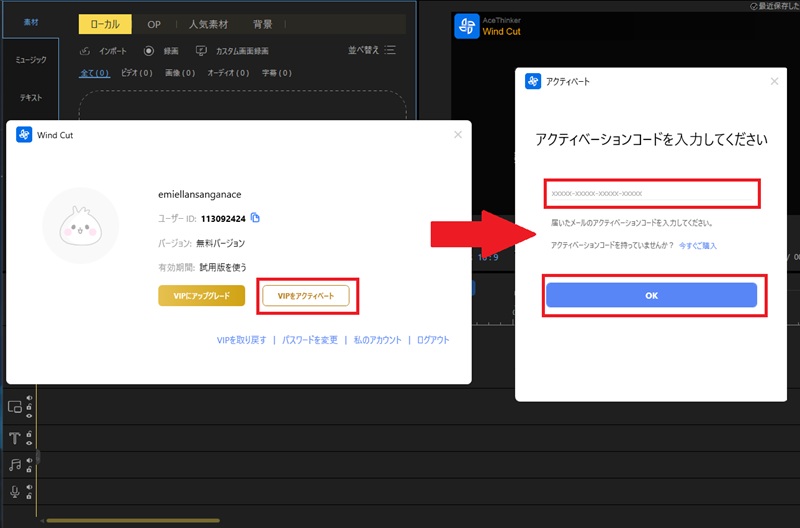Open the 人気素材 tab

point(208,24)
